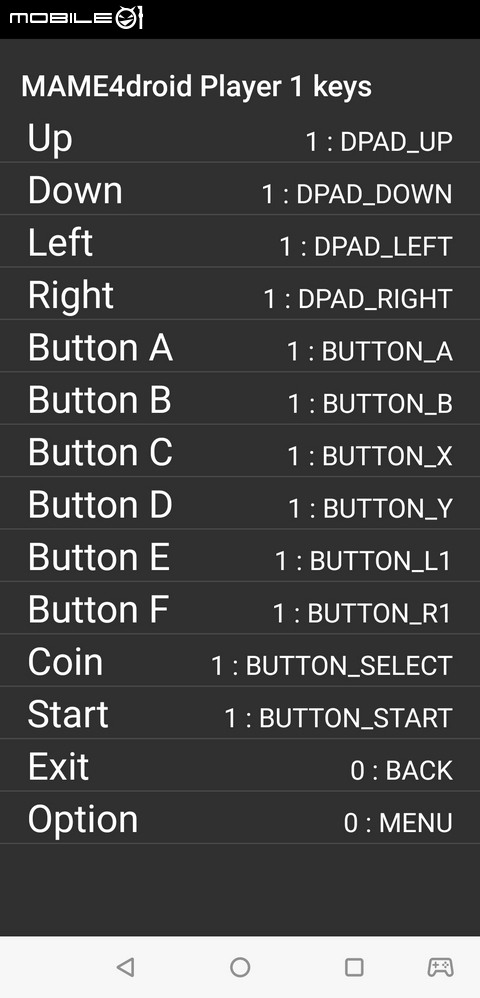Tap the MAME4droid Player 1 keys title
Screen dimensions: 480x998
[197, 87]
